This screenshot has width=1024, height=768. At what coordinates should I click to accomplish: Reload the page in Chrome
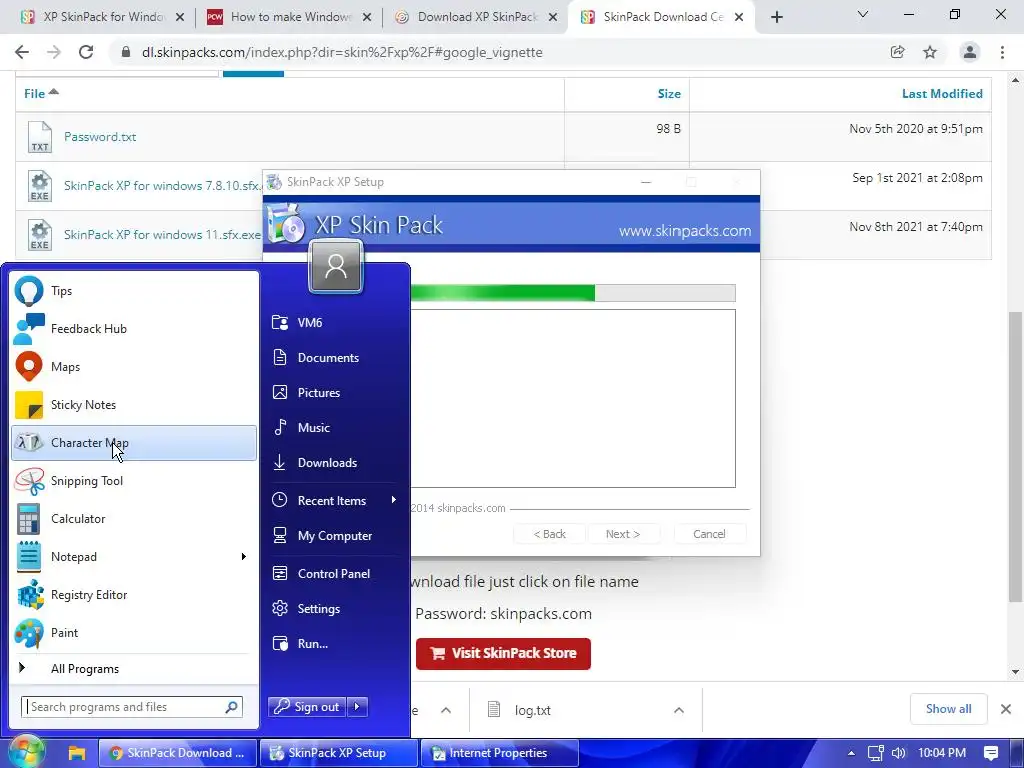(x=86, y=52)
